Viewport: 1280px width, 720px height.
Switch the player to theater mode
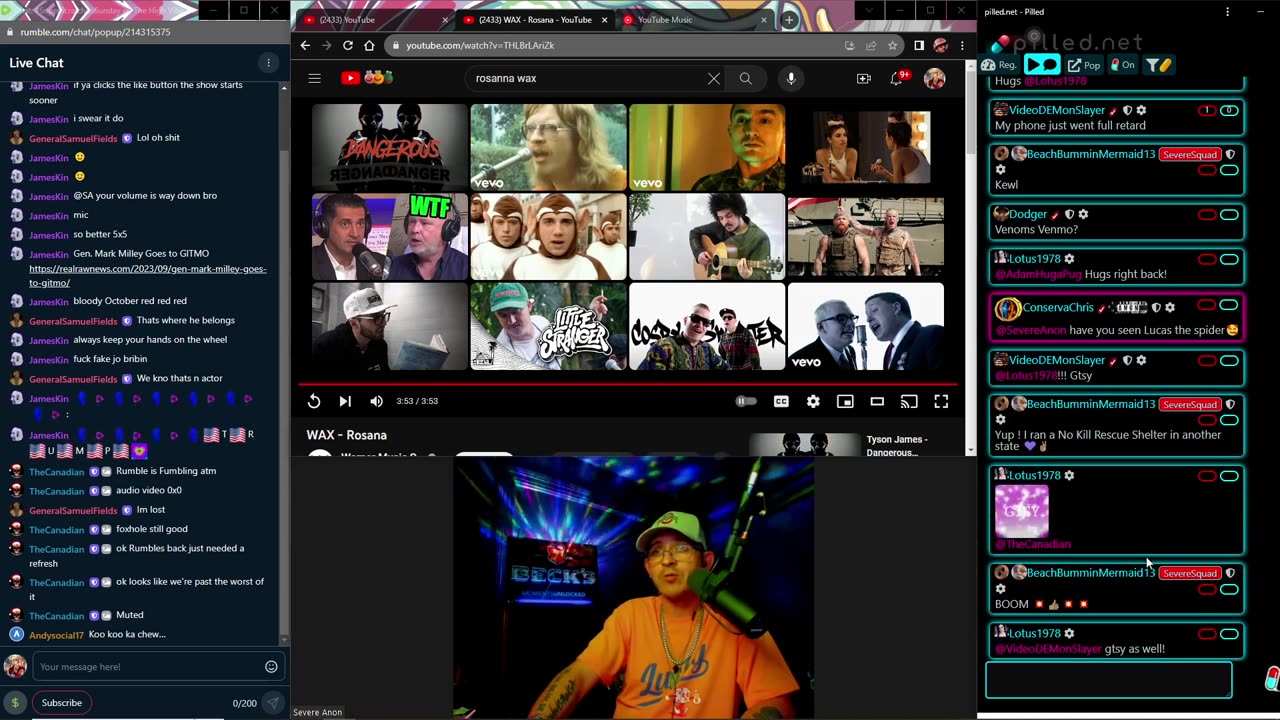tap(877, 401)
